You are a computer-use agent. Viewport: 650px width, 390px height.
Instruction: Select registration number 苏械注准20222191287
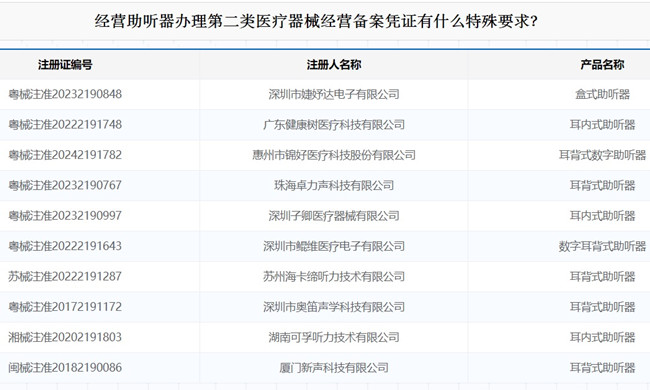(65, 276)
